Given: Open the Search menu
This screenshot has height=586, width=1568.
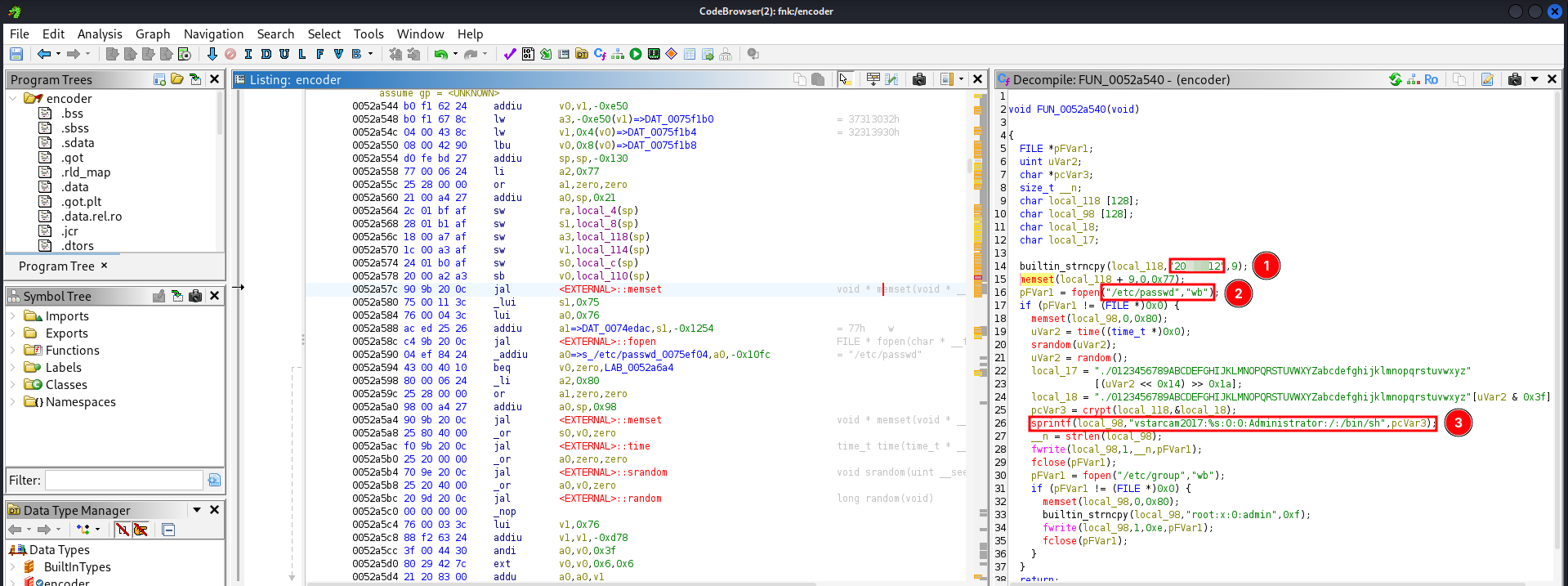Looking at the screenshot, I should (x=275, y=34).
